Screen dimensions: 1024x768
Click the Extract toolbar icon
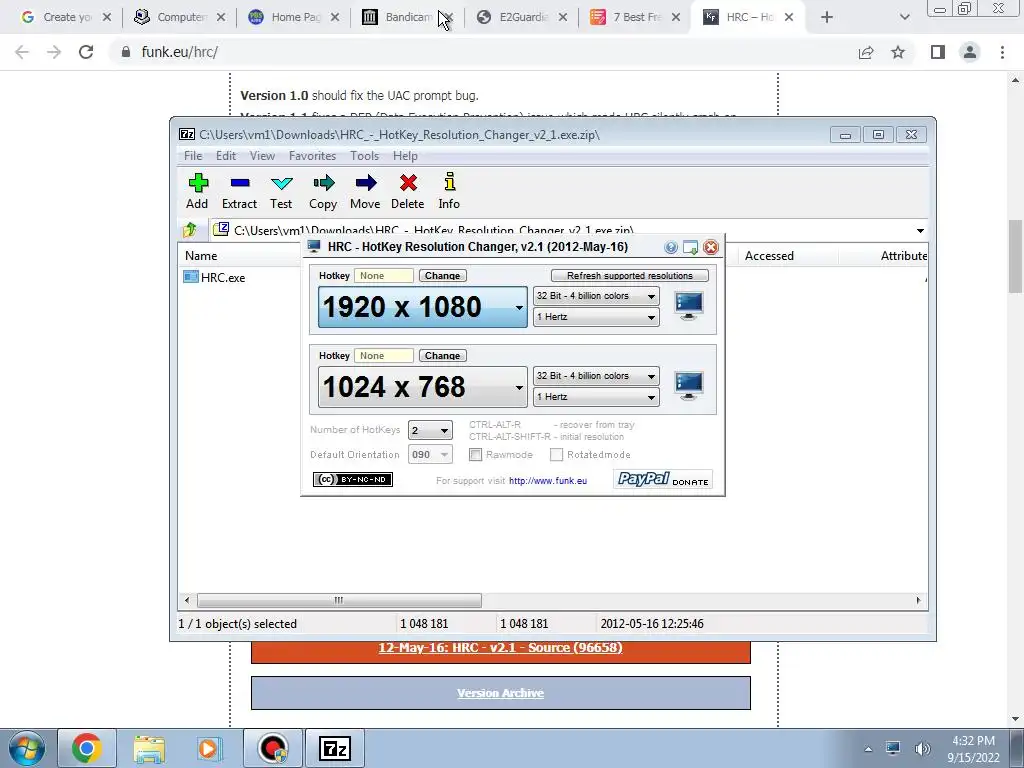point(239,191)
